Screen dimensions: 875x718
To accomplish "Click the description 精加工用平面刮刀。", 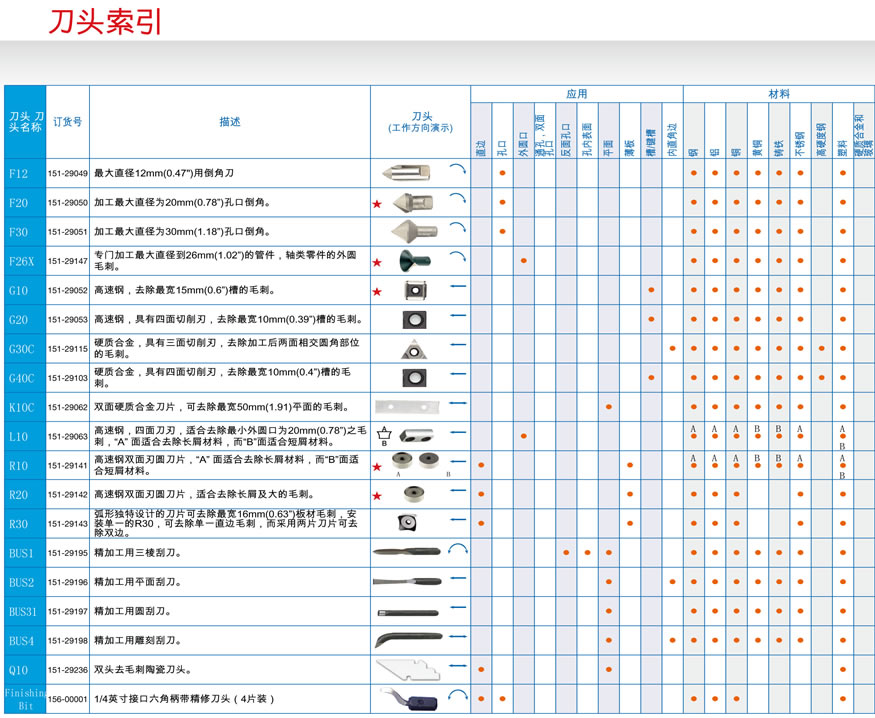I will pyautogui.click(x=138, y=582).
